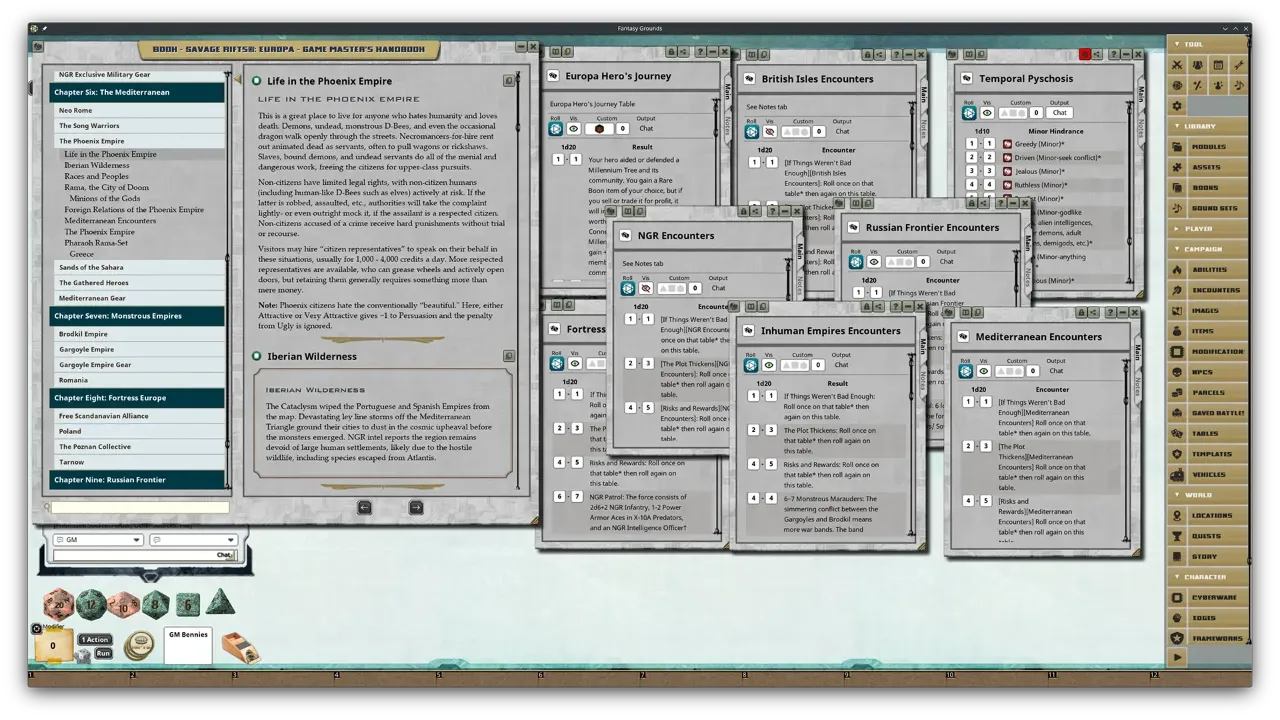Open Vehicles in sidebar
Screen dimensions: 1280x720
pos(1208,475)
